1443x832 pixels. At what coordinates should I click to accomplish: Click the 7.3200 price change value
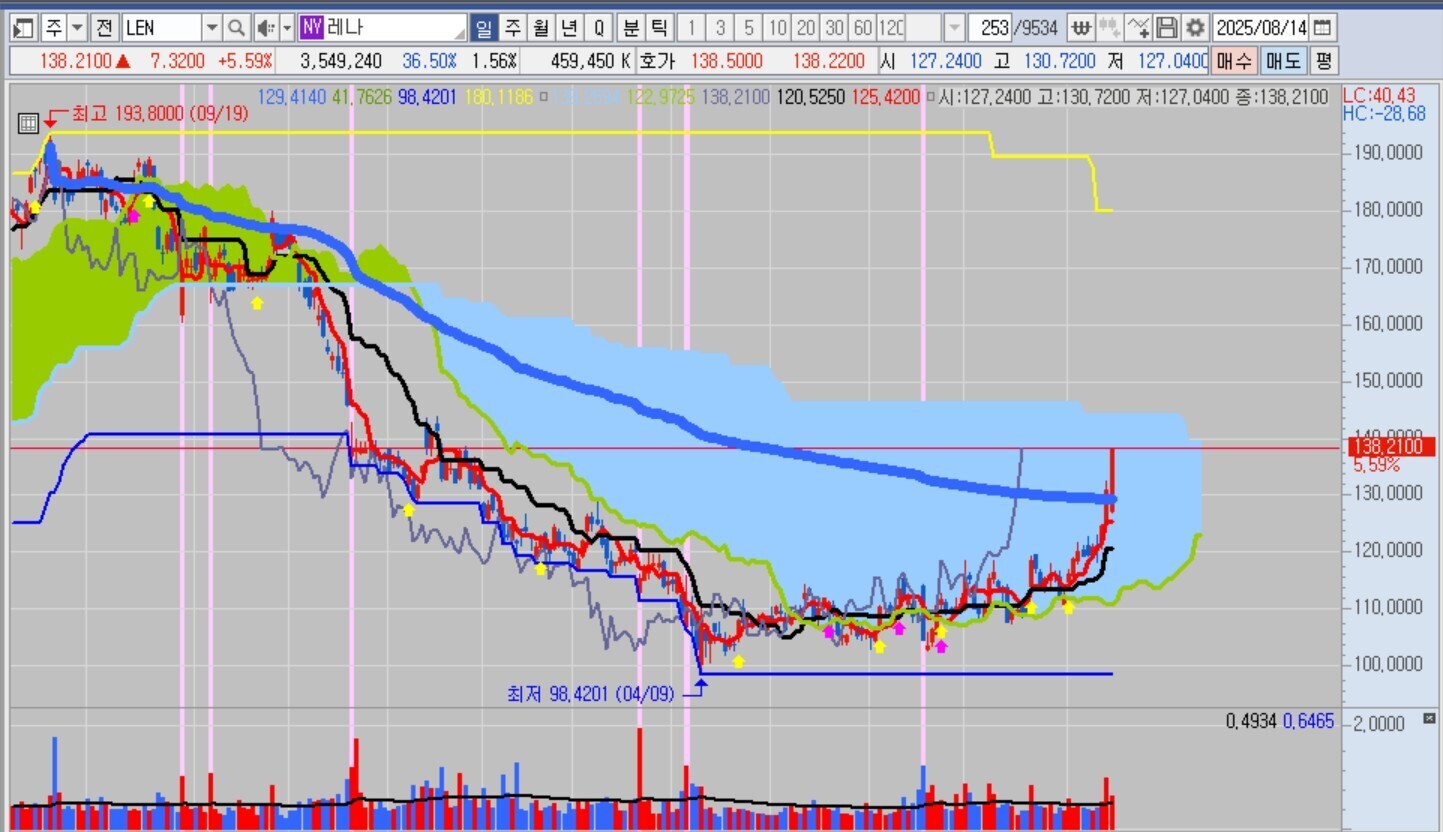point(177,61)
